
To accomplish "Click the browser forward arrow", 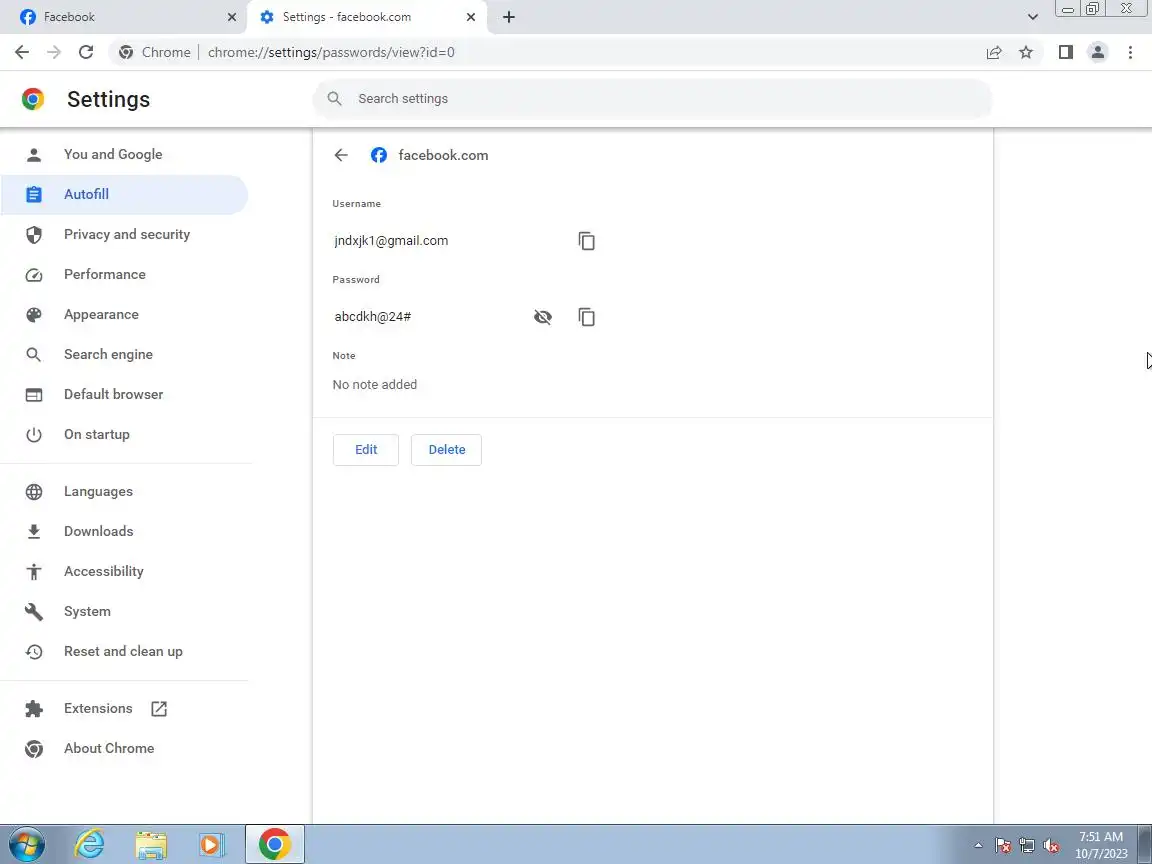I will [54, 52].
